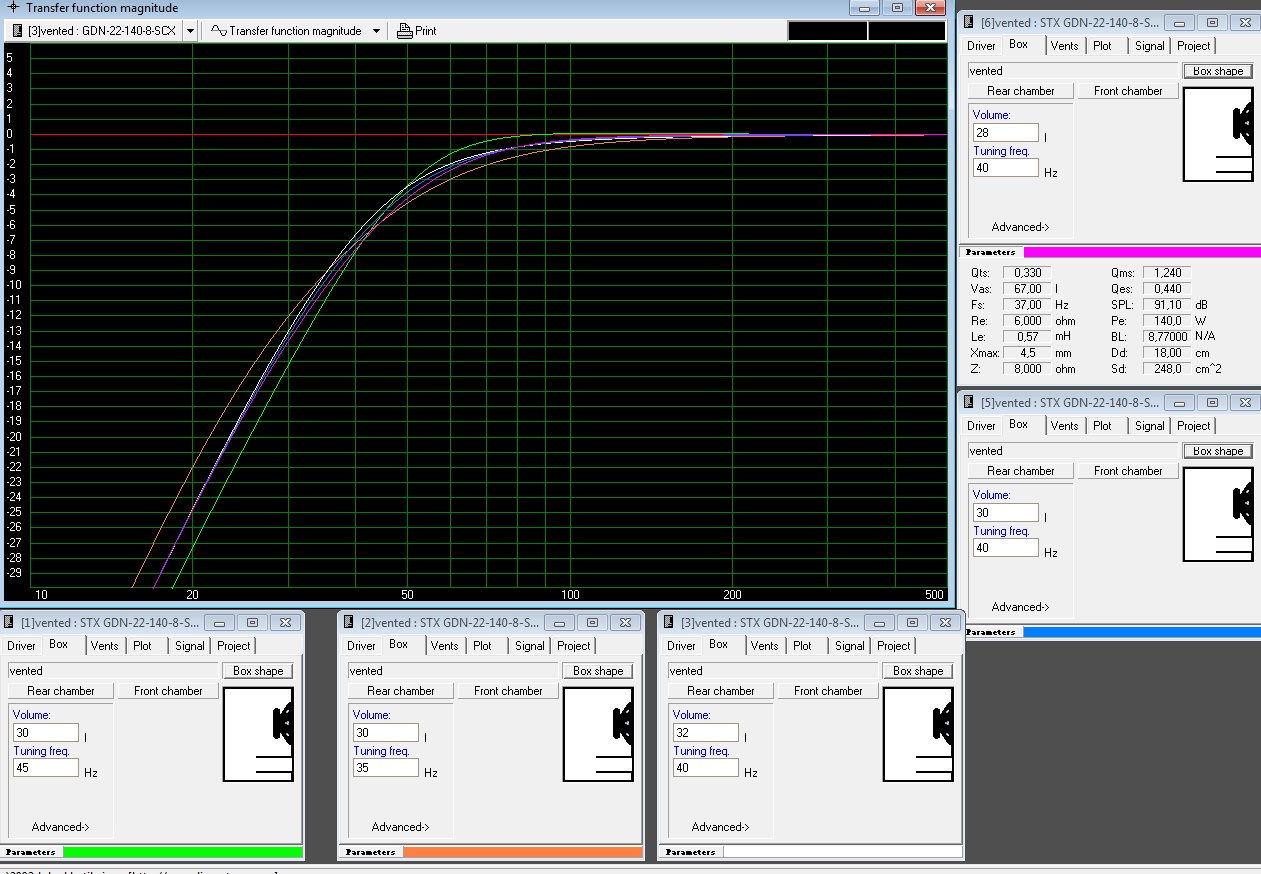Click Front chamber button in [6]vented window
Viewport: 1261px width, 874px height.
(x=1128, y=91)
